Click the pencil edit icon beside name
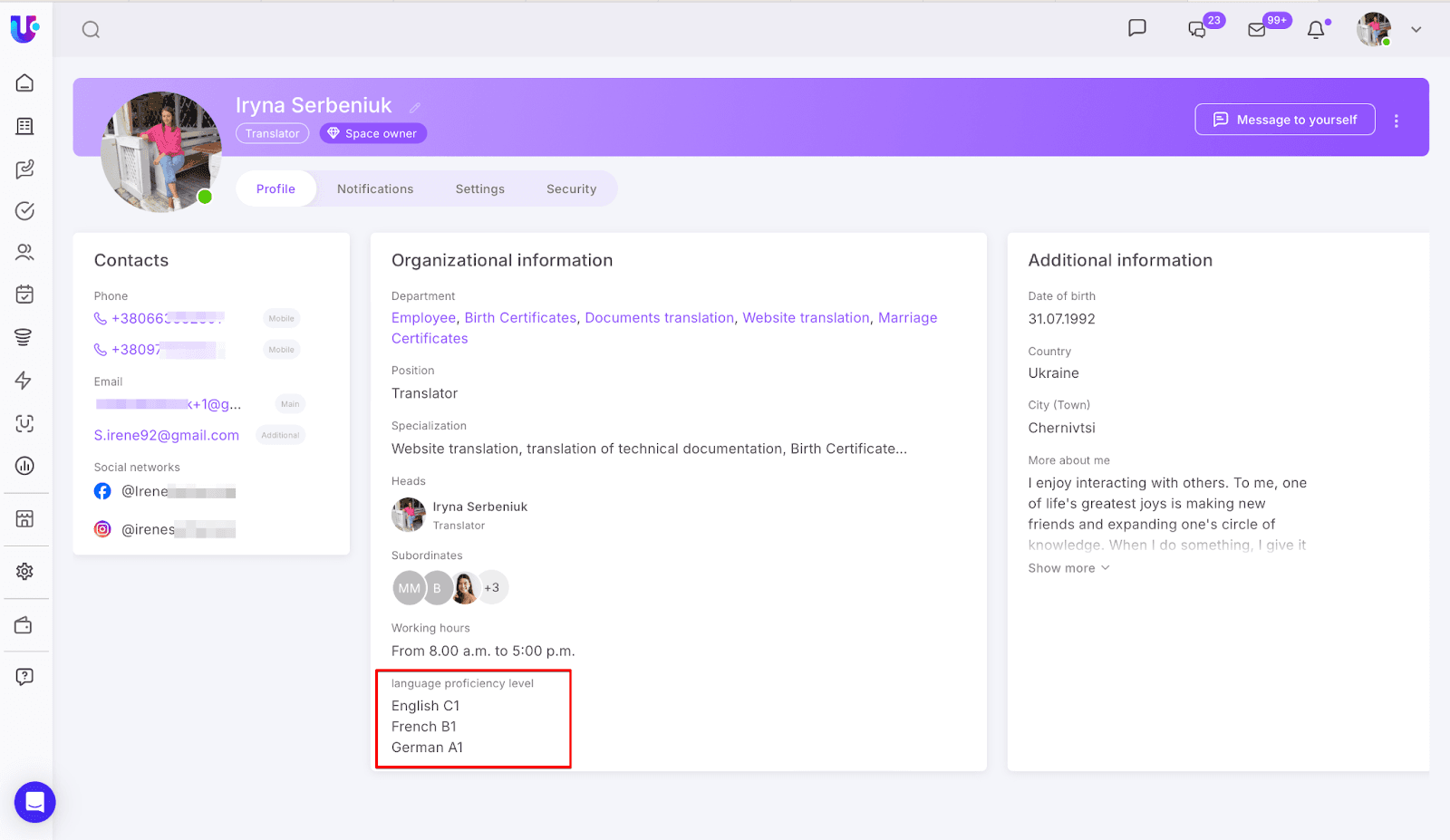This screenshot has height=840, width=1450. tap(415, 108)
